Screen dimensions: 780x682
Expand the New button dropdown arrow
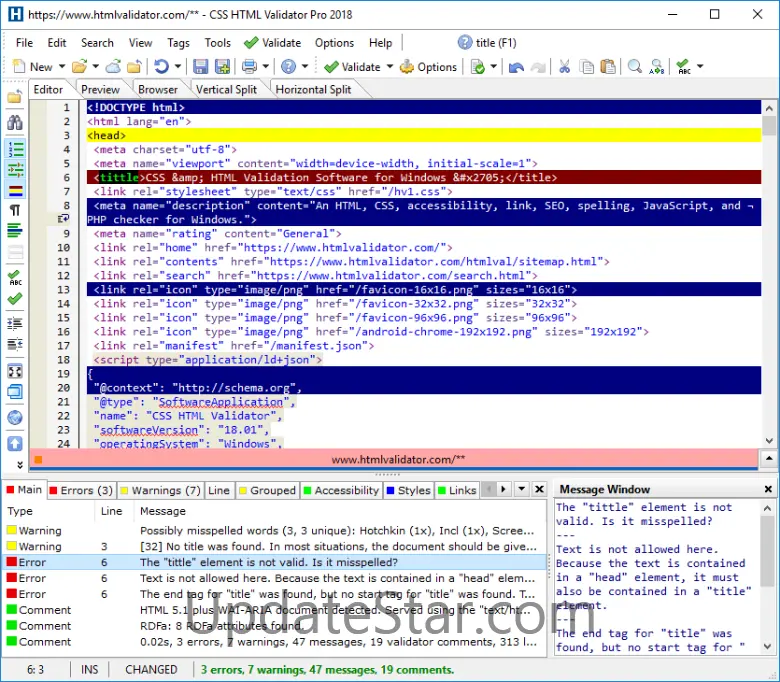click(62, 67)
